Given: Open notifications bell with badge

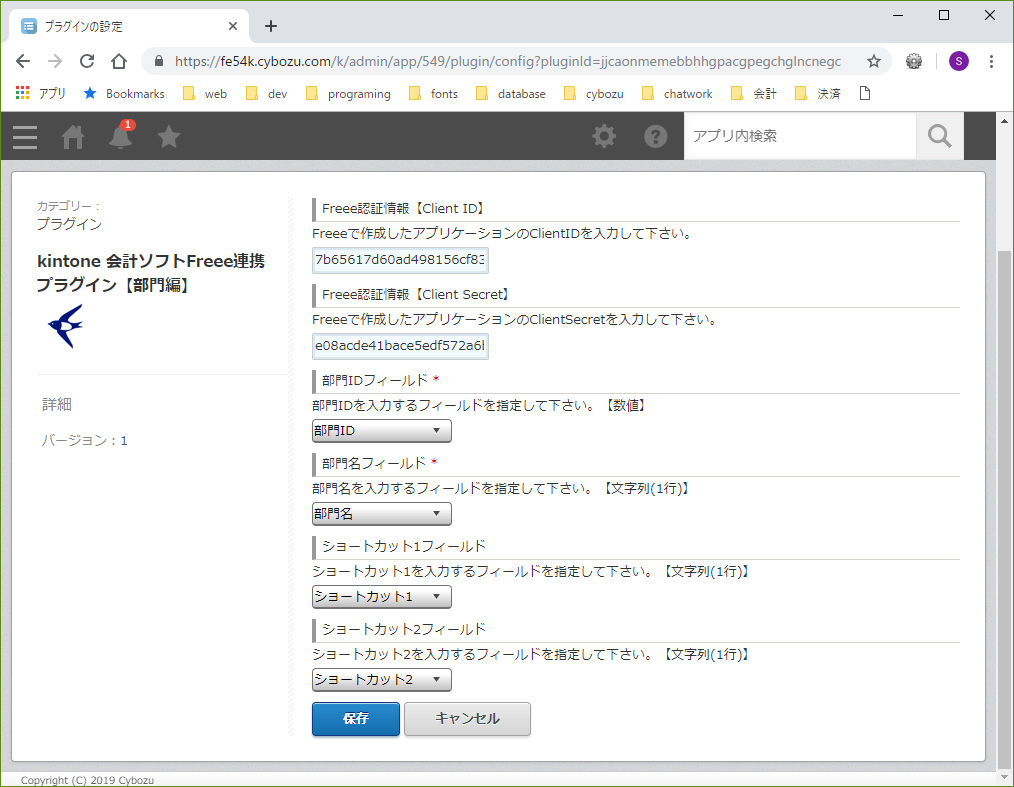Looking at the screenshot, I should [121, 135].
